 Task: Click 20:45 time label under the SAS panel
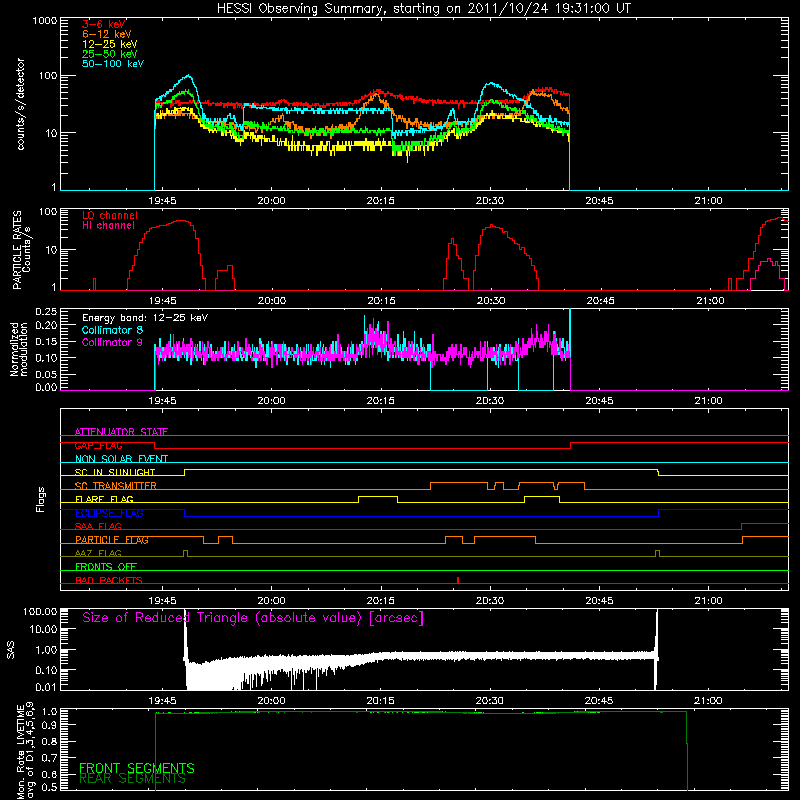tap(599, 701)
